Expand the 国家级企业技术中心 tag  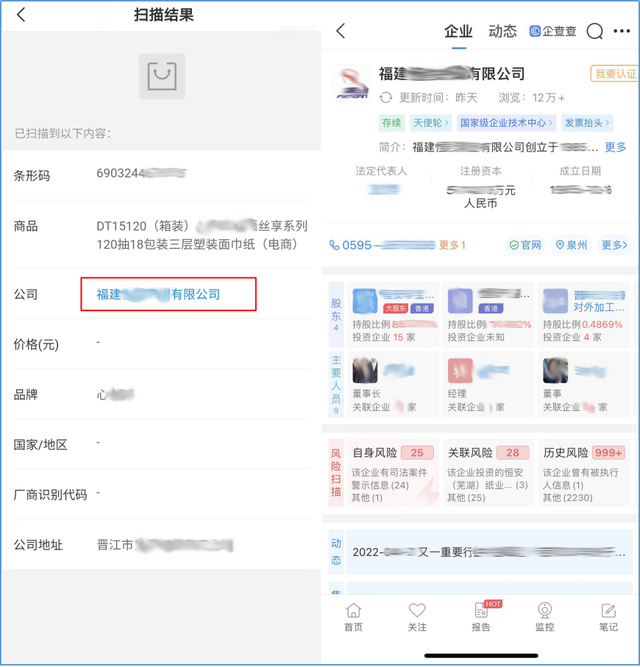pos(506,123)
